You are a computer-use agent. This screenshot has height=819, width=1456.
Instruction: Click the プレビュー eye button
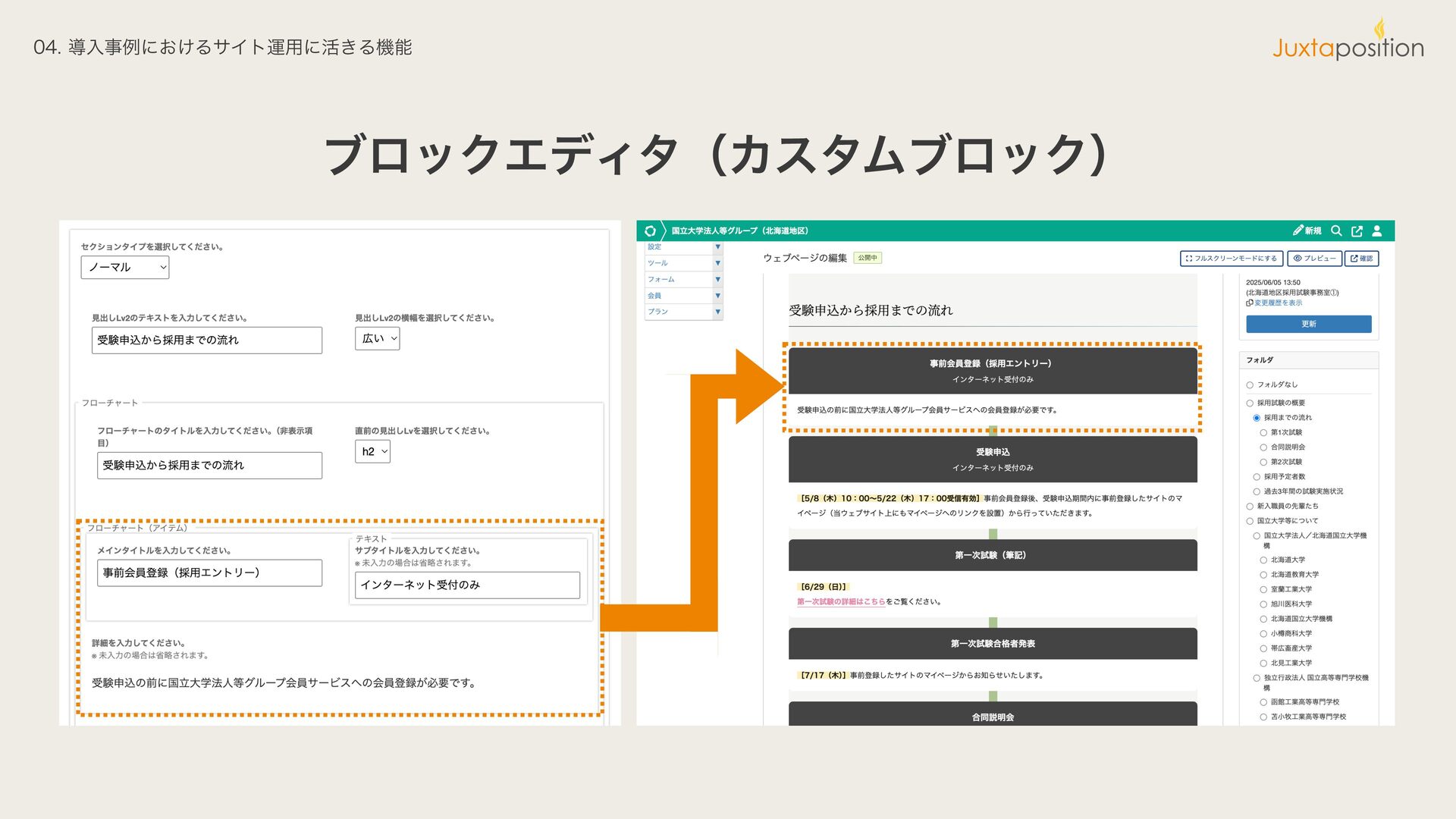coord(1314,259)
